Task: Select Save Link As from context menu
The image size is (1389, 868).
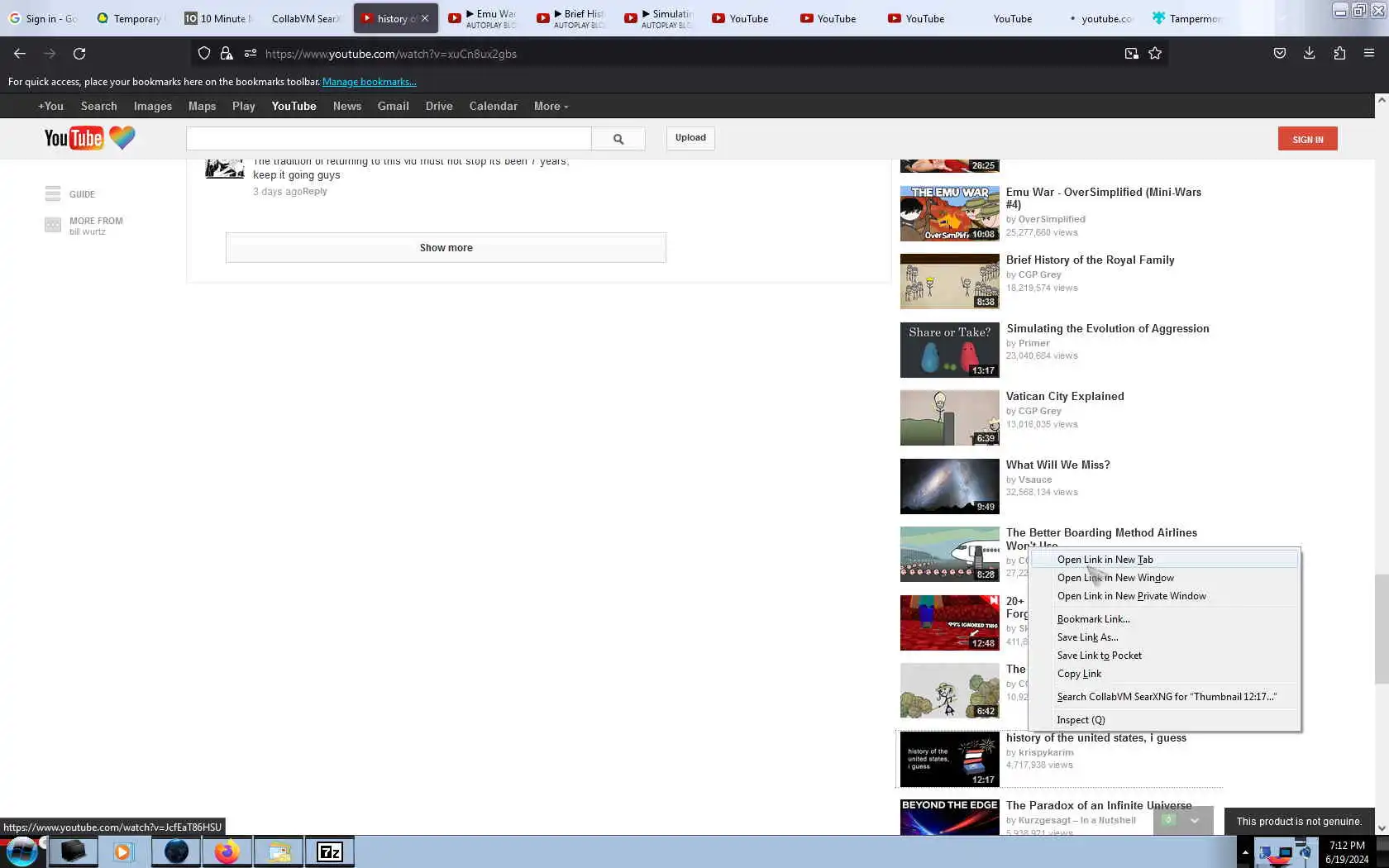Action: (x=1165, y=637)
